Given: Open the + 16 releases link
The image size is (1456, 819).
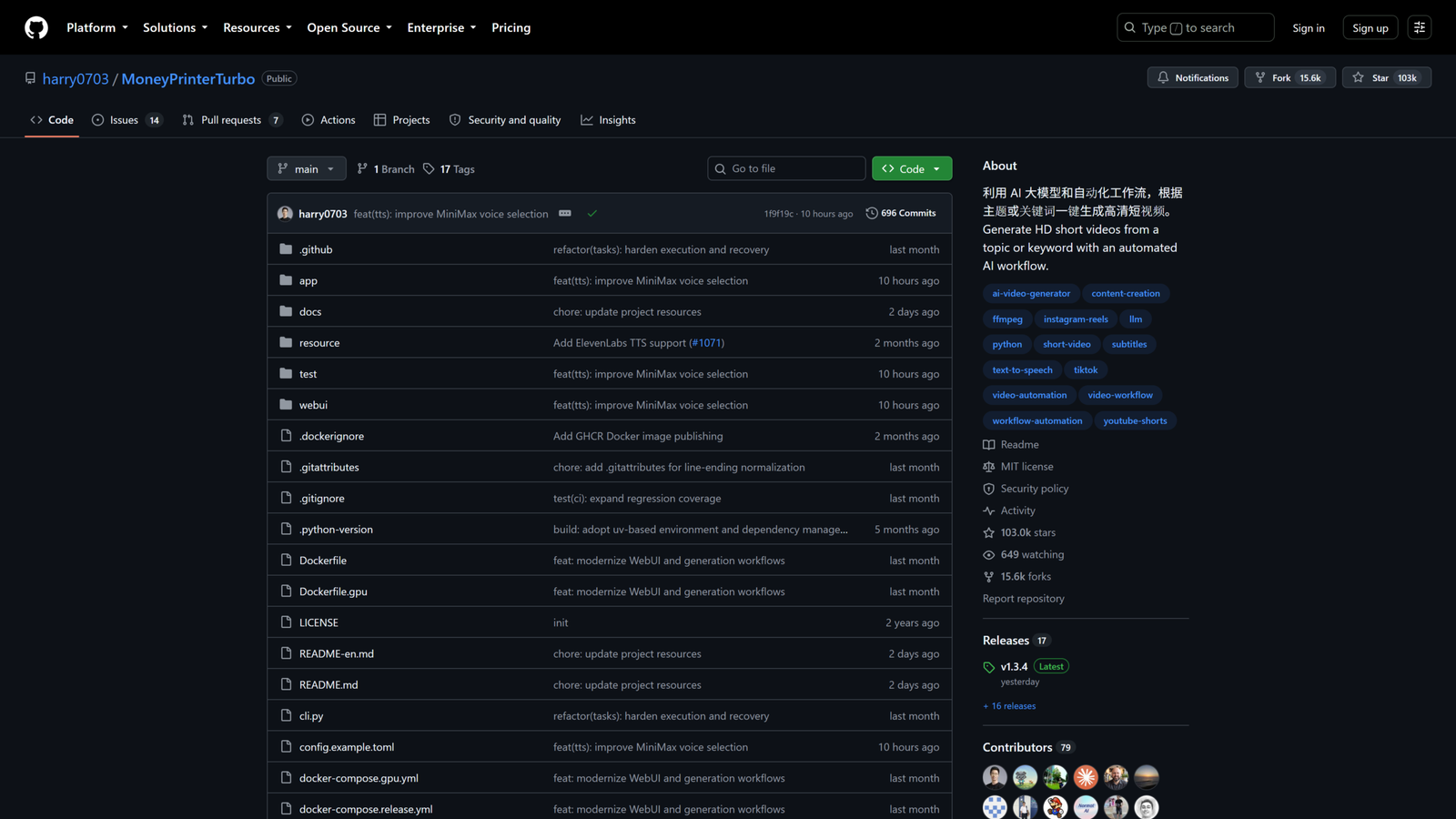Looking at the screenshot, I should click(1009, 706).
